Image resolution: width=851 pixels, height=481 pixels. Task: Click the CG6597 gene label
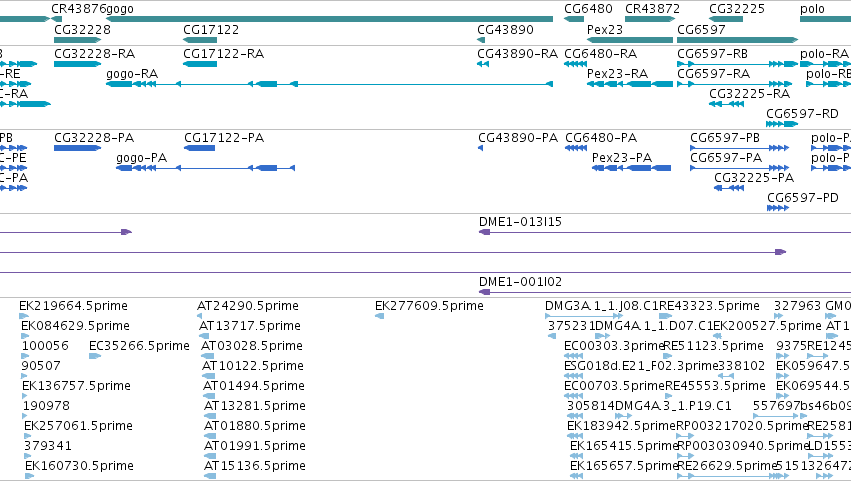701,30
